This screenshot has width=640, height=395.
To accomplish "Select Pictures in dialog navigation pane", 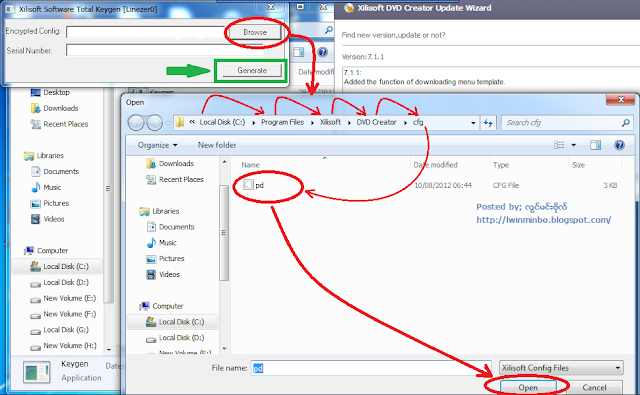I will (165, 259).
